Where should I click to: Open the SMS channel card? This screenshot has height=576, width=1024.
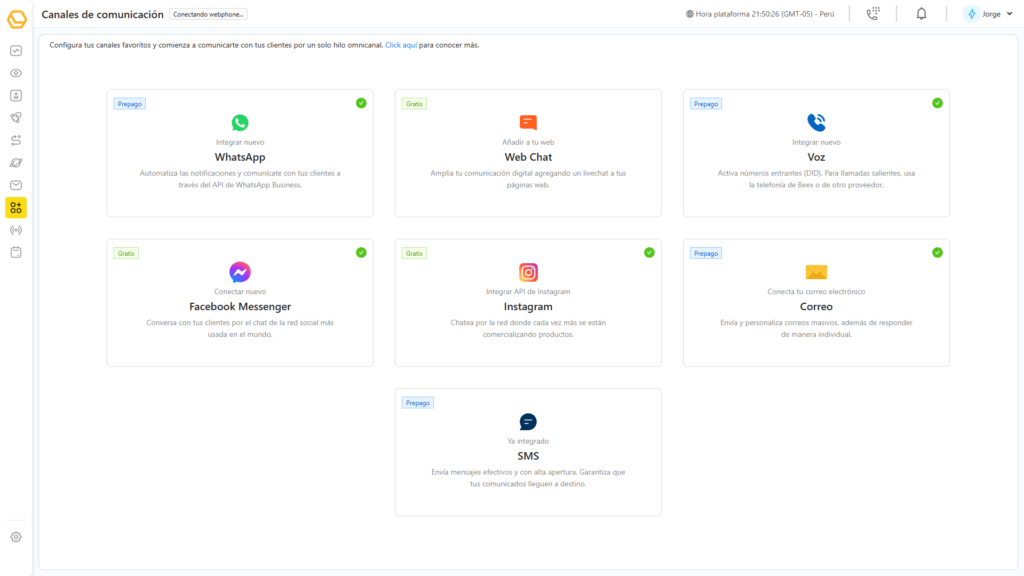528,452
